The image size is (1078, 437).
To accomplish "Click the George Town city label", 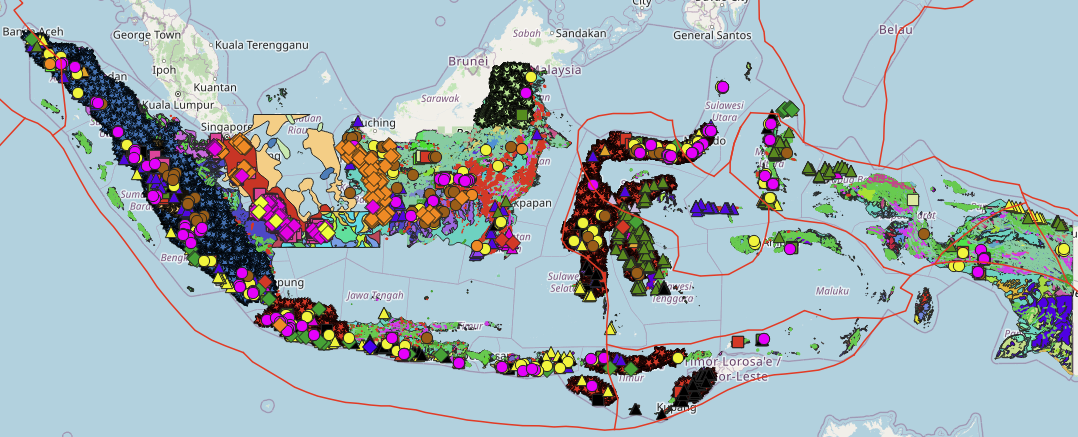I will (145, 34).
